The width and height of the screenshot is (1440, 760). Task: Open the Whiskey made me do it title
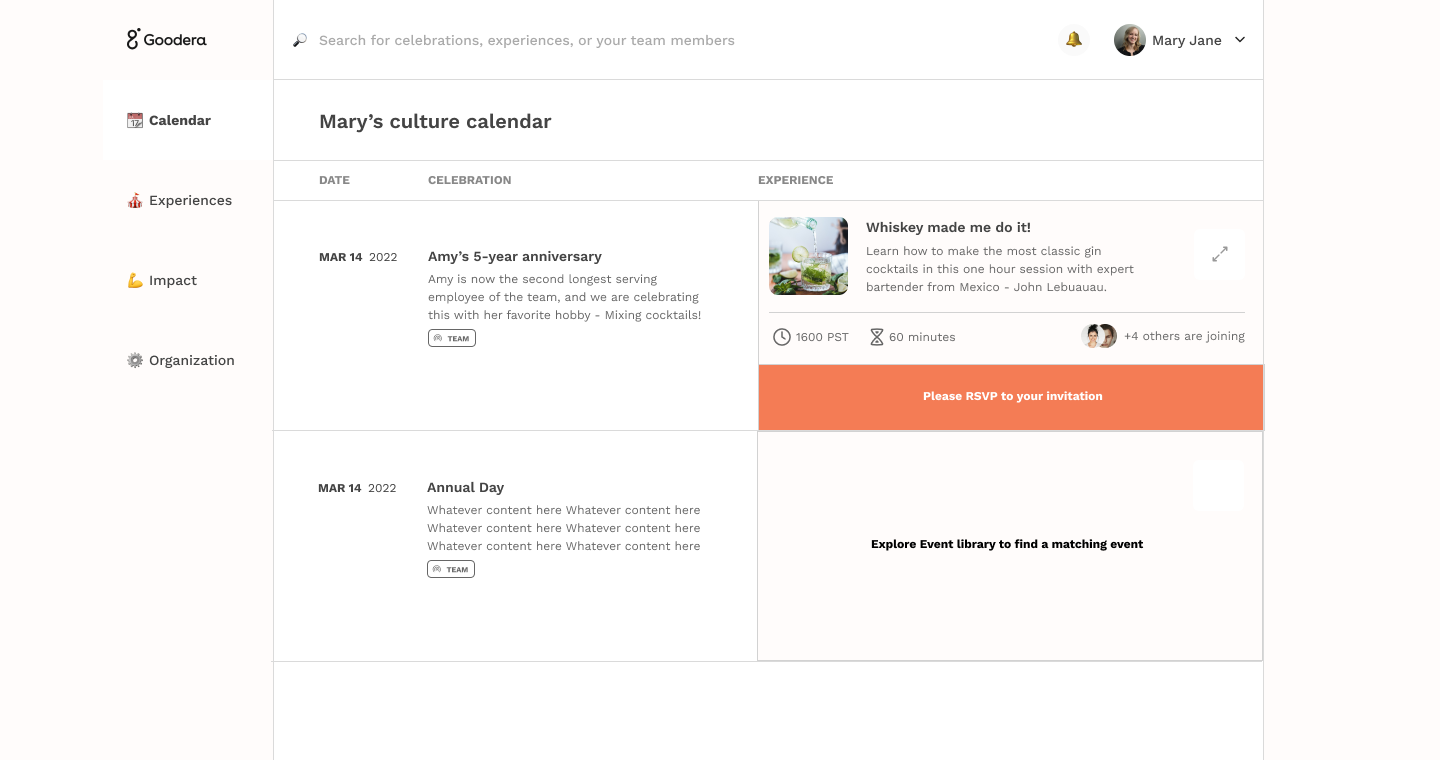(948, 227)
